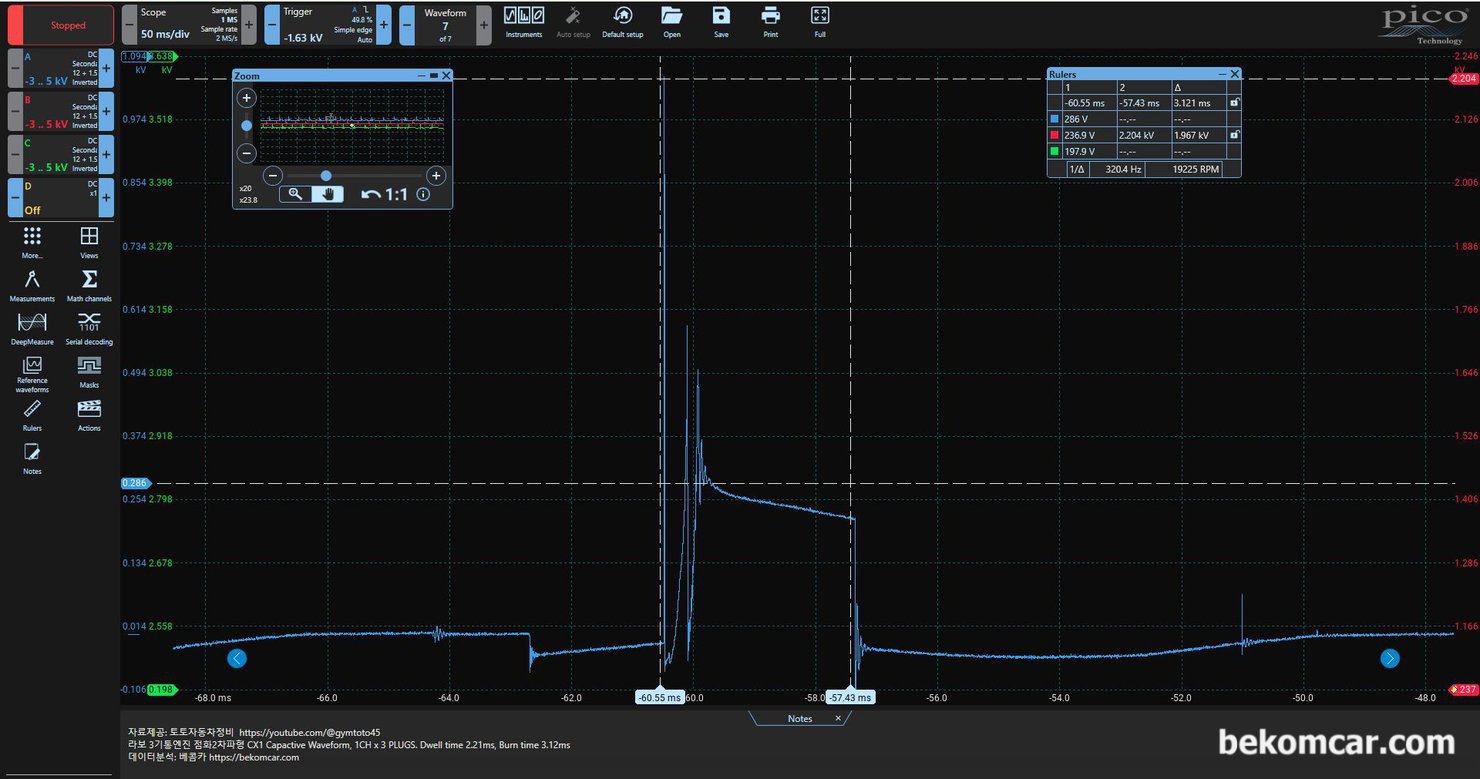Open the Measurements tool
1480x779 pixels.
[x=32, y=284]
